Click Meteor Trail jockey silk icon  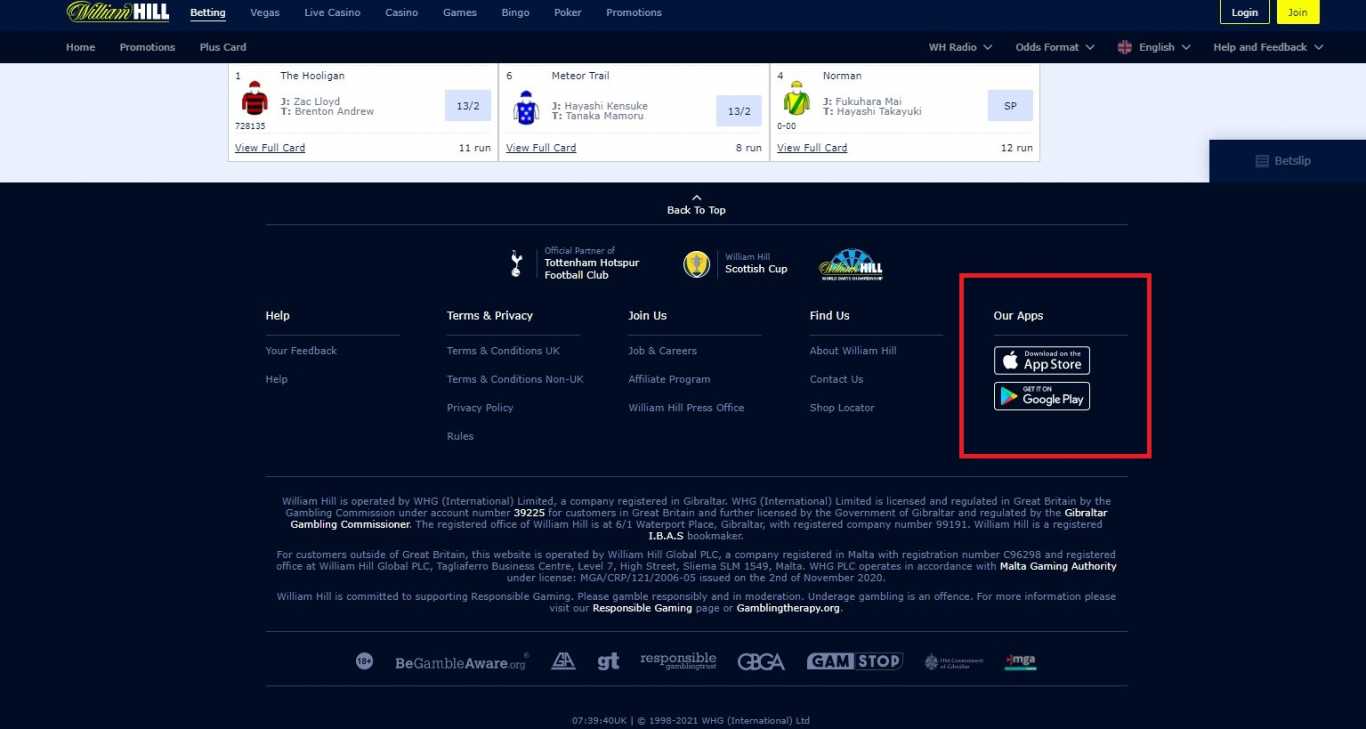[x=526, y=107]
